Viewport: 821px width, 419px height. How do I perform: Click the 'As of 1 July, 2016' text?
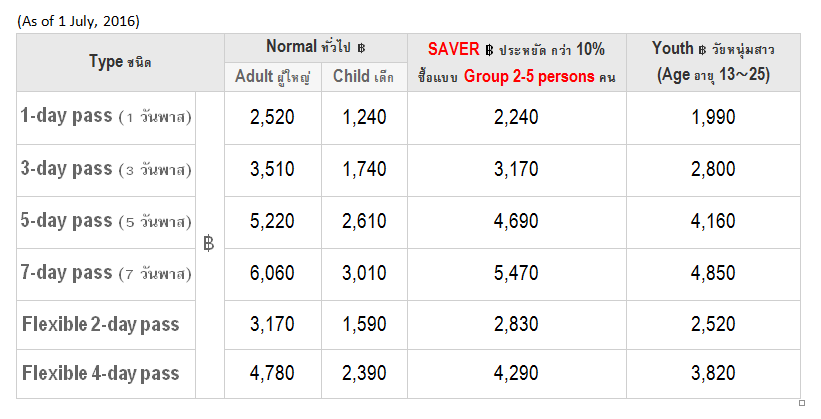79,21
